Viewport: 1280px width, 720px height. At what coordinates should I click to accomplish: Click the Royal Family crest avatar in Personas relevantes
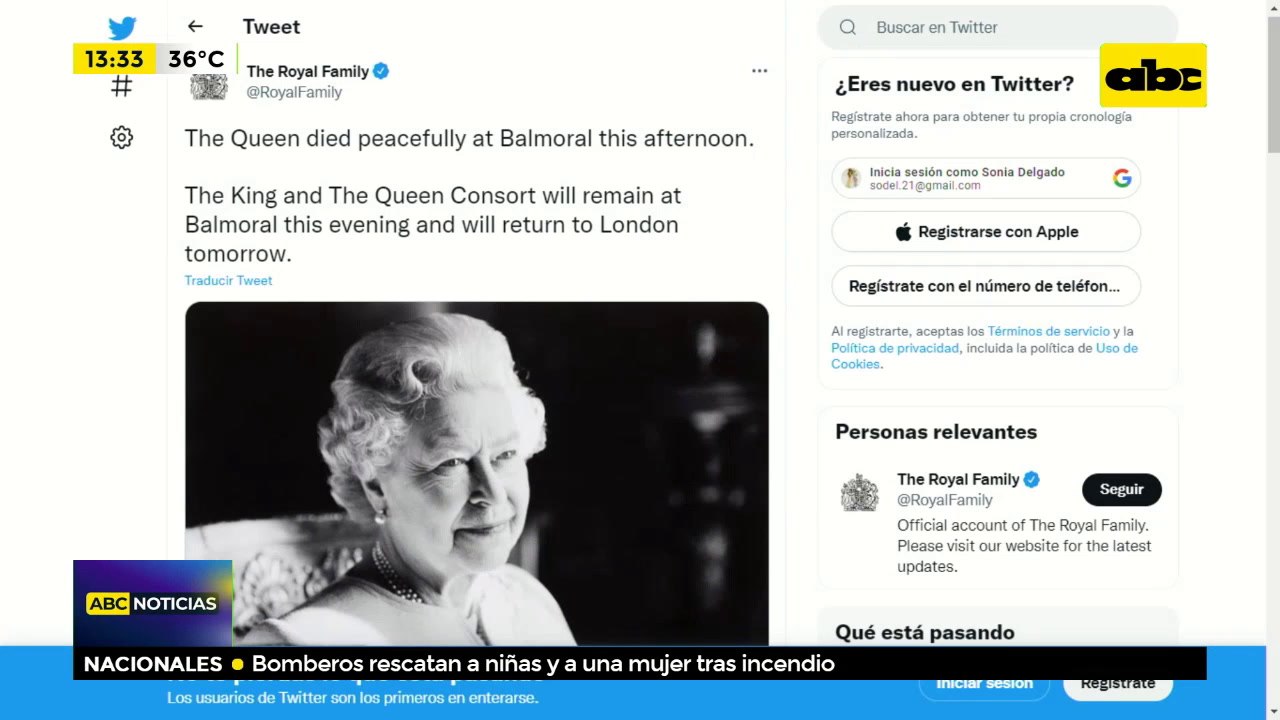(x=859, y=492)
